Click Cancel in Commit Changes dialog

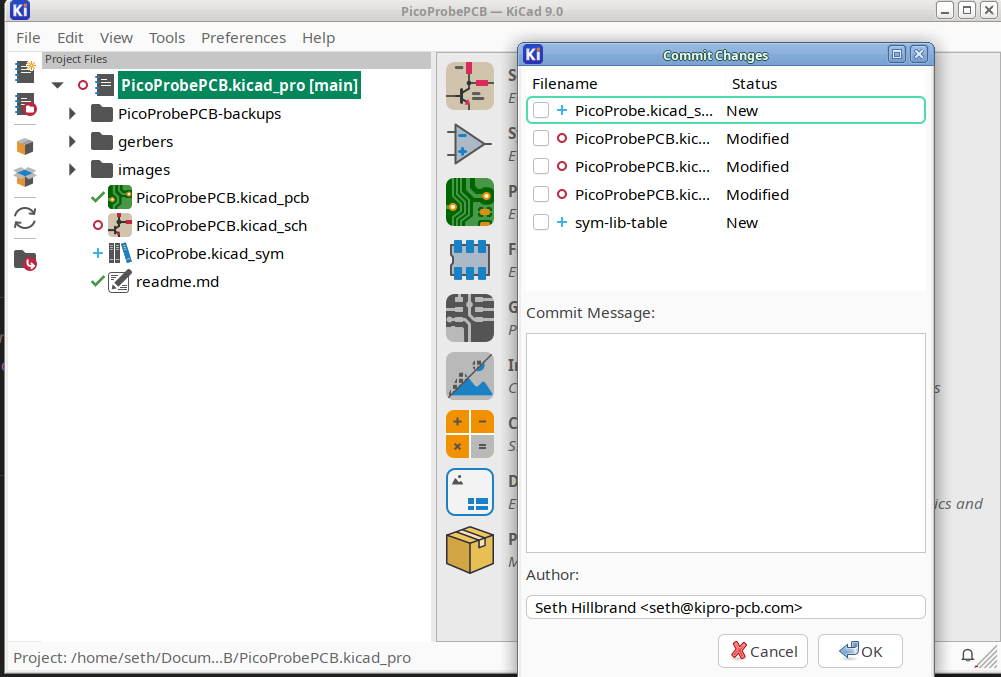click(763, 651)
